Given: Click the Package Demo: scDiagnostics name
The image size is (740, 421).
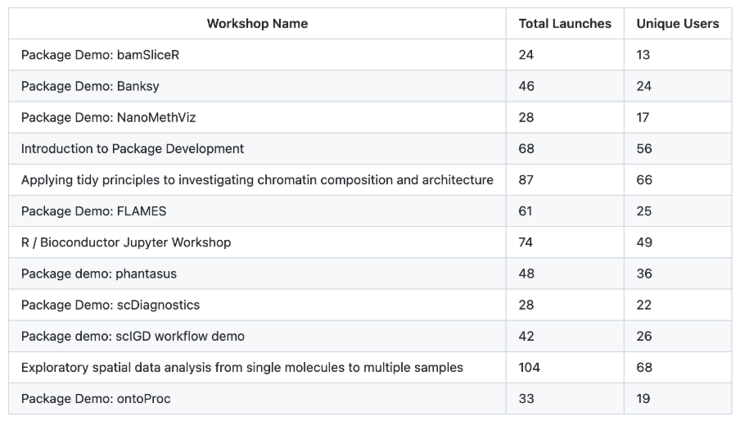Looking at the screenshot, I should [110, 305].
